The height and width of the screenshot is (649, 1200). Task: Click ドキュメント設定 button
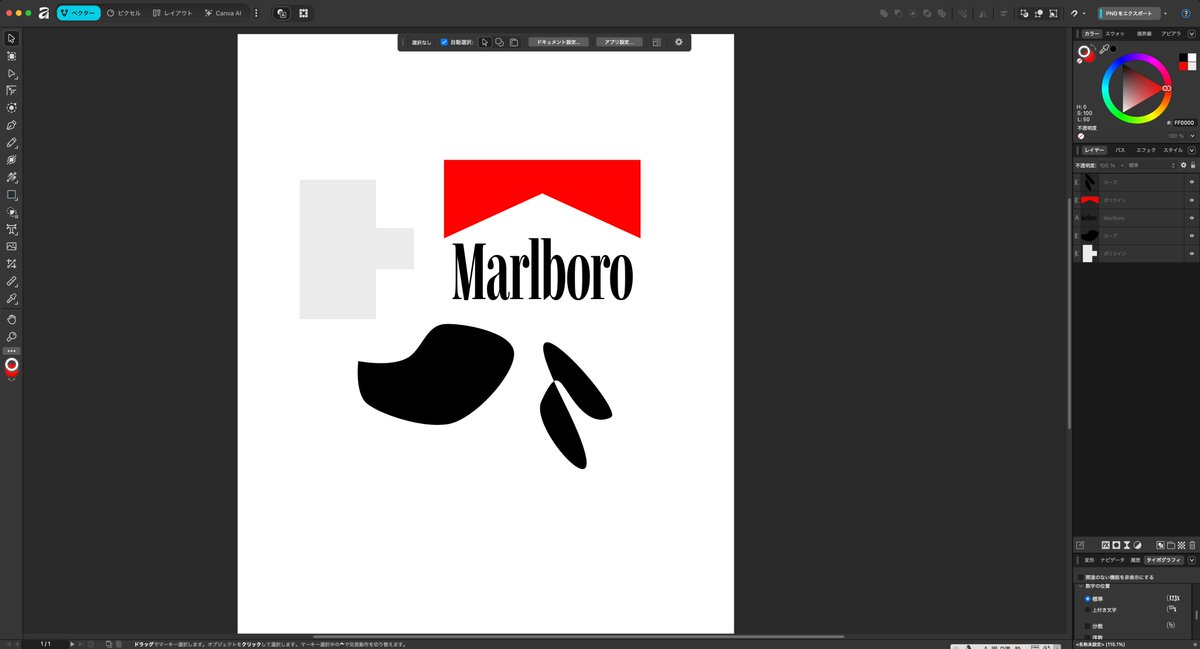(558, 42)
